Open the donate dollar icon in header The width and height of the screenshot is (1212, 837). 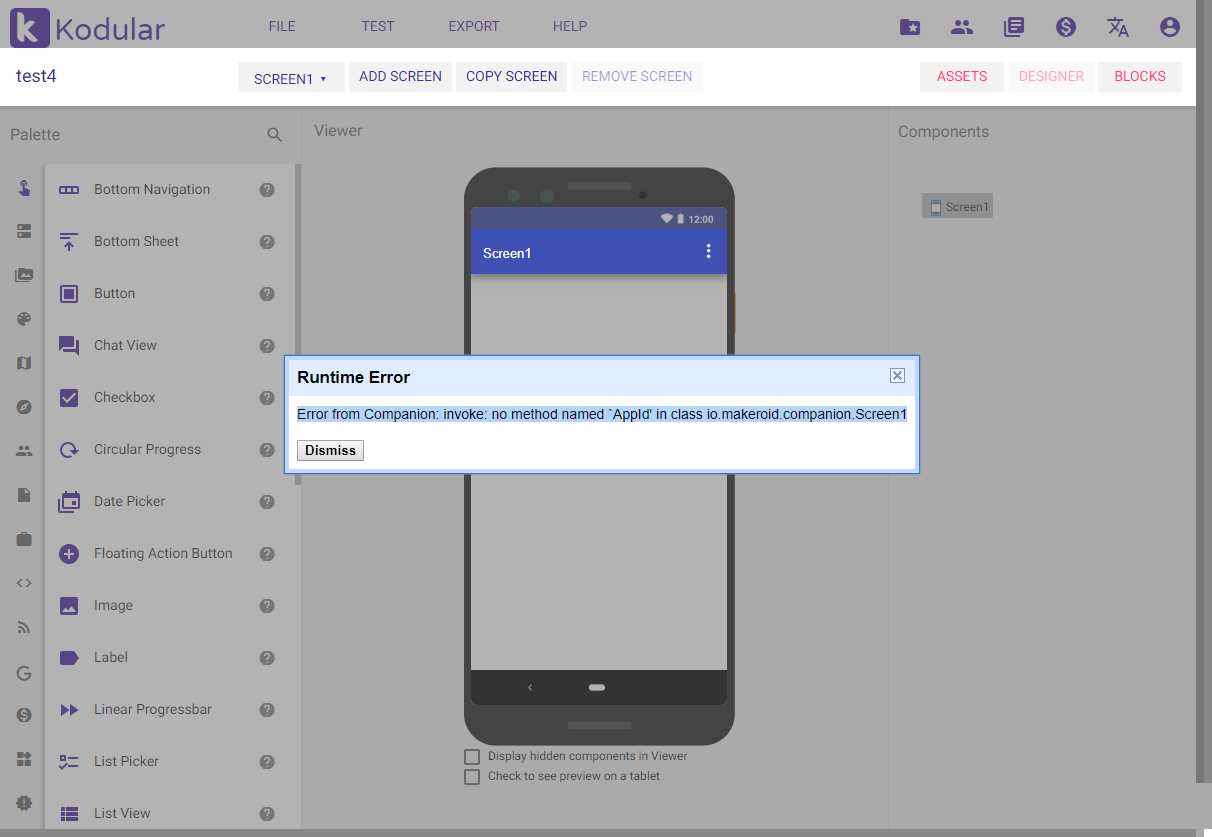[x=1066, y=27]
